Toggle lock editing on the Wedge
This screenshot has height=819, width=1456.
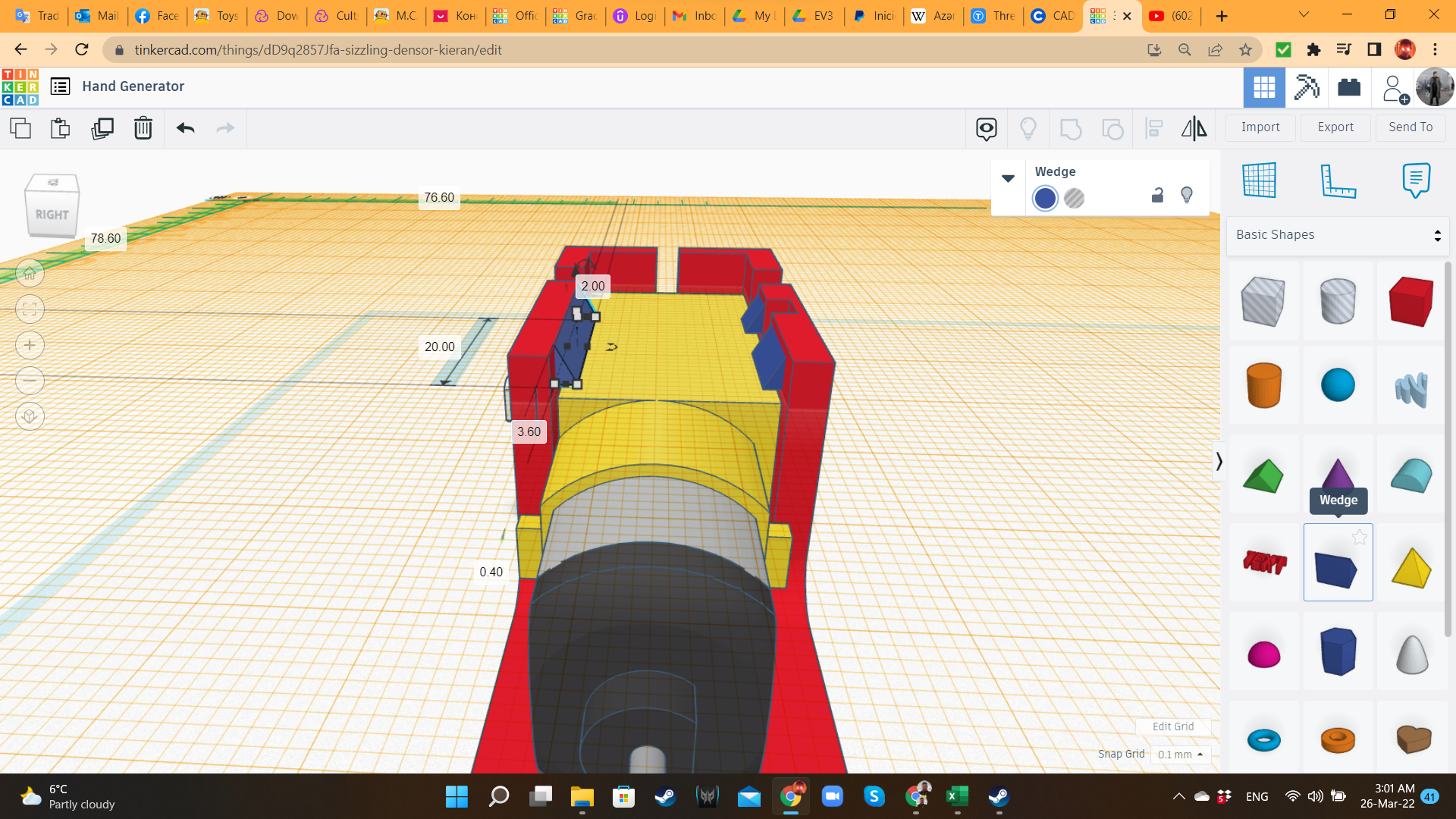[1157, 196]
